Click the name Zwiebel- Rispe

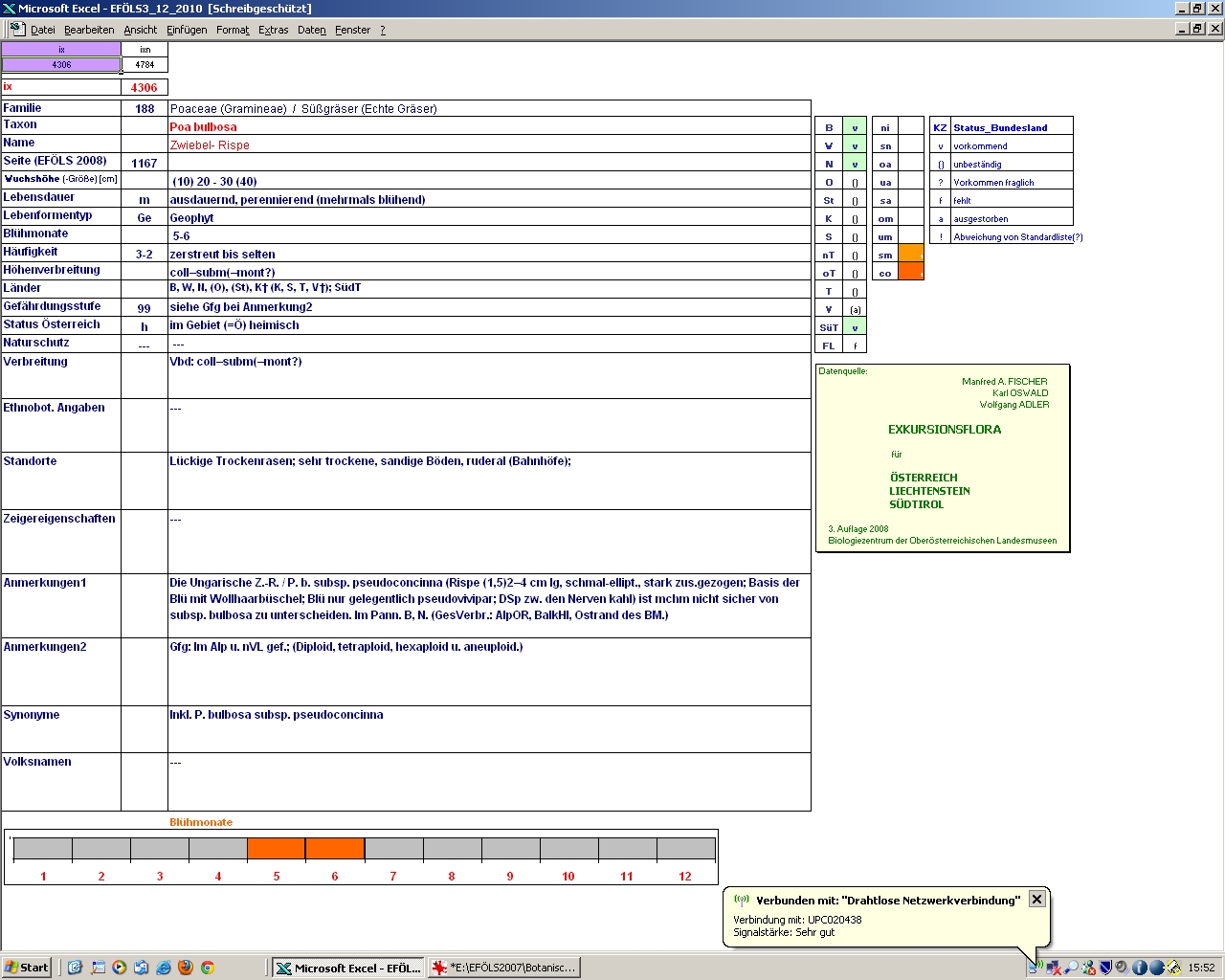(x=210, y=145)
